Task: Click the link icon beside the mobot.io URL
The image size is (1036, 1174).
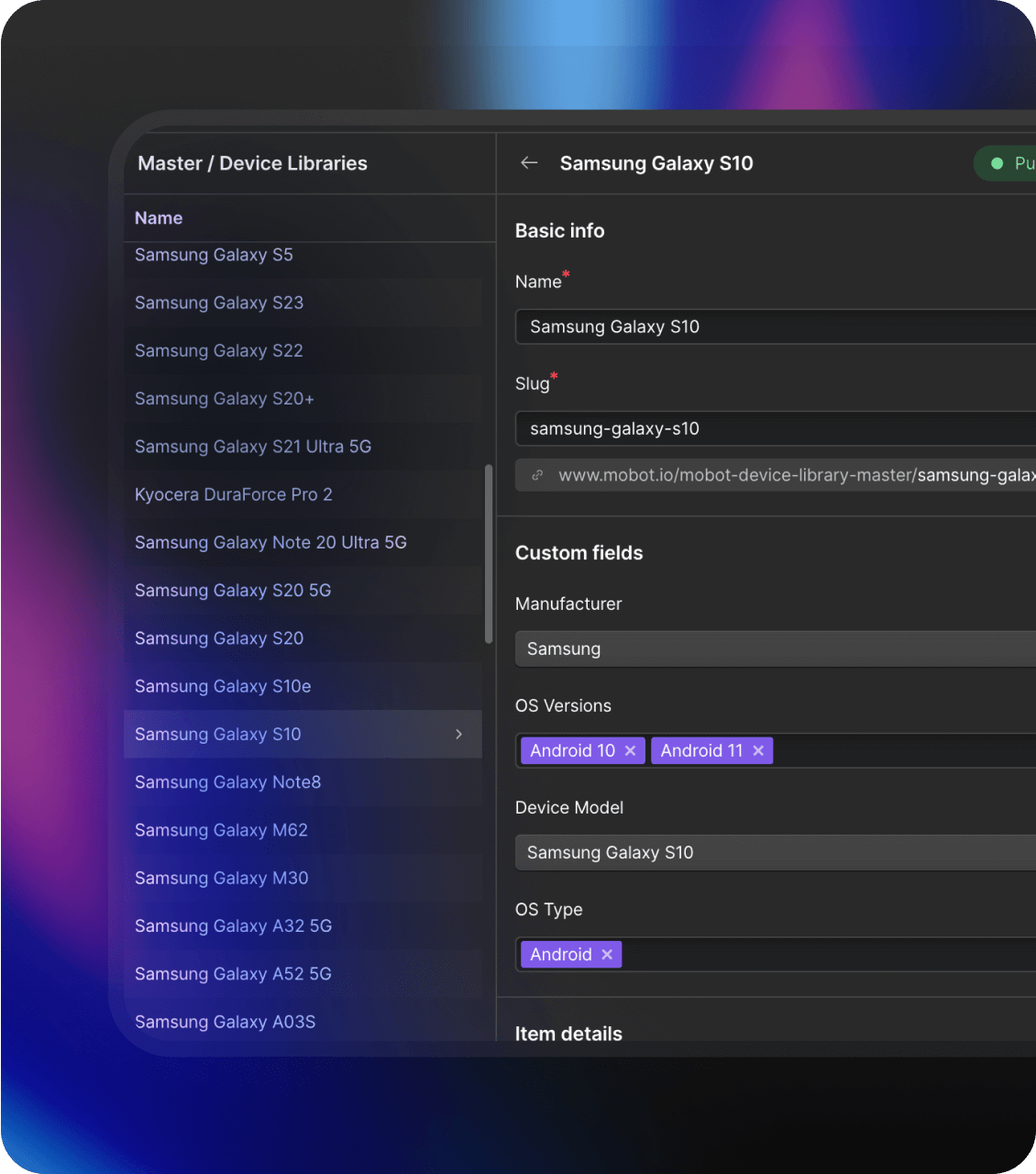Action: (x=538, y=475)
